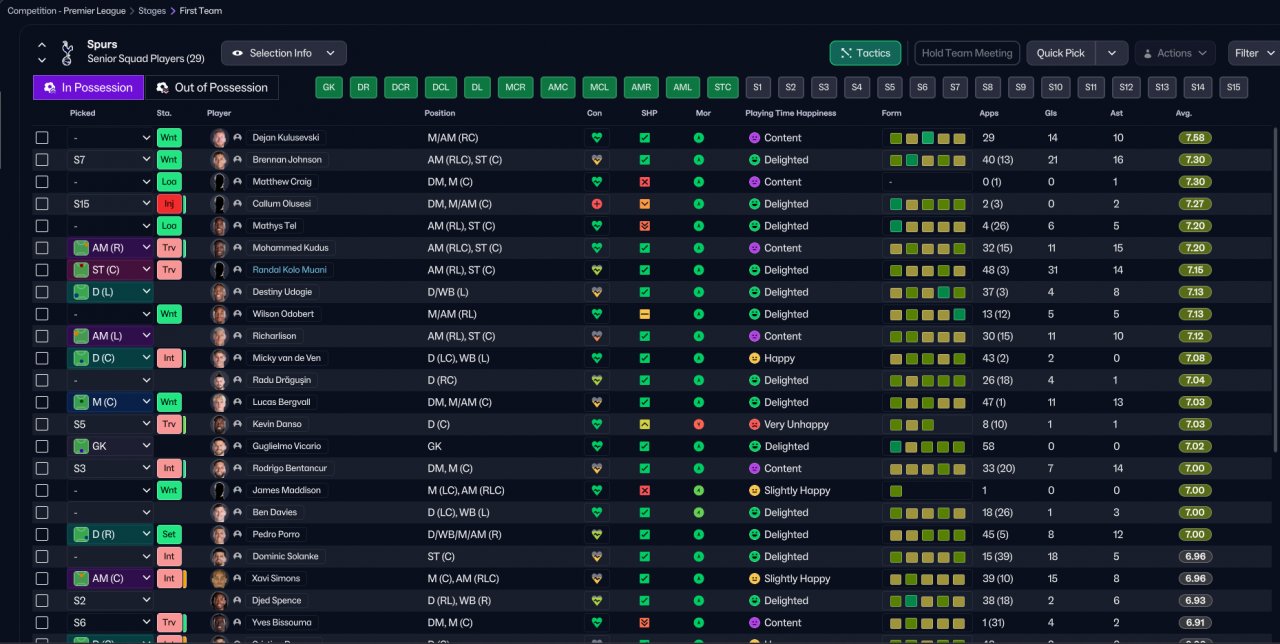Tick the checkbox for Djed Spence

coord(42,600)
